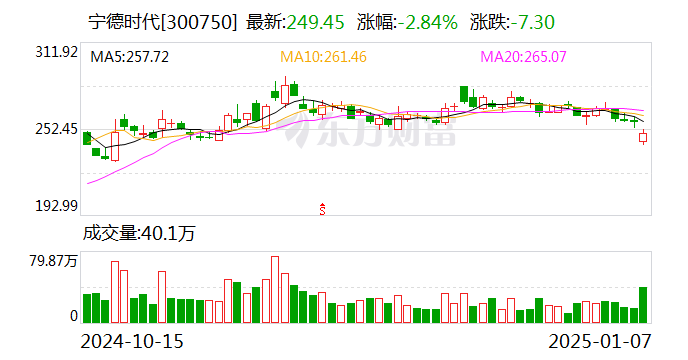Click the 东方财富 watermark logo
This screenshot has width=688, height=360.
371,132
